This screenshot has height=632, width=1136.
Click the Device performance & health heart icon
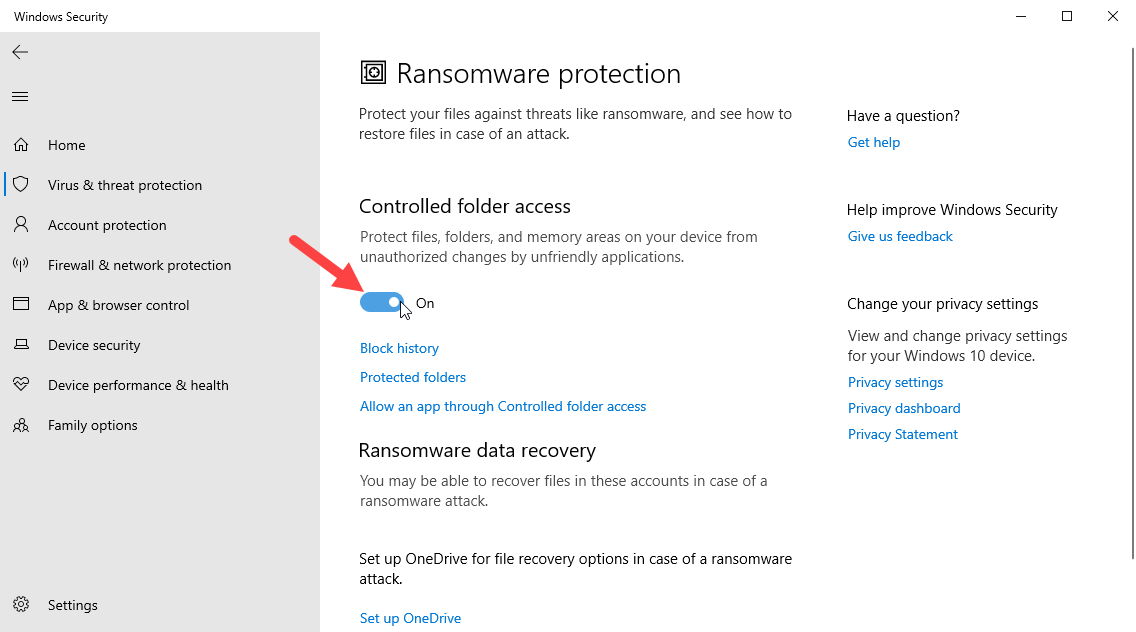coord(21,385)
